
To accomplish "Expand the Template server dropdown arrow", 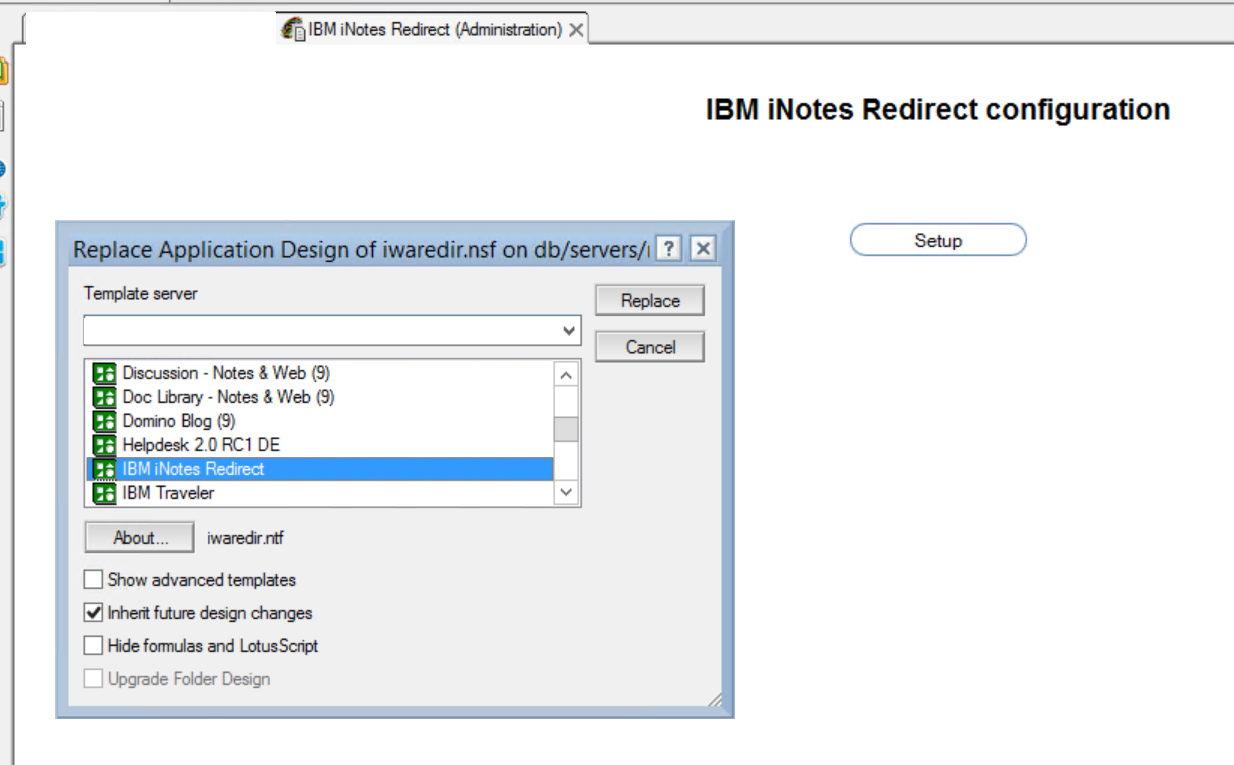I will pyautogui.click(x=569, y=330).
